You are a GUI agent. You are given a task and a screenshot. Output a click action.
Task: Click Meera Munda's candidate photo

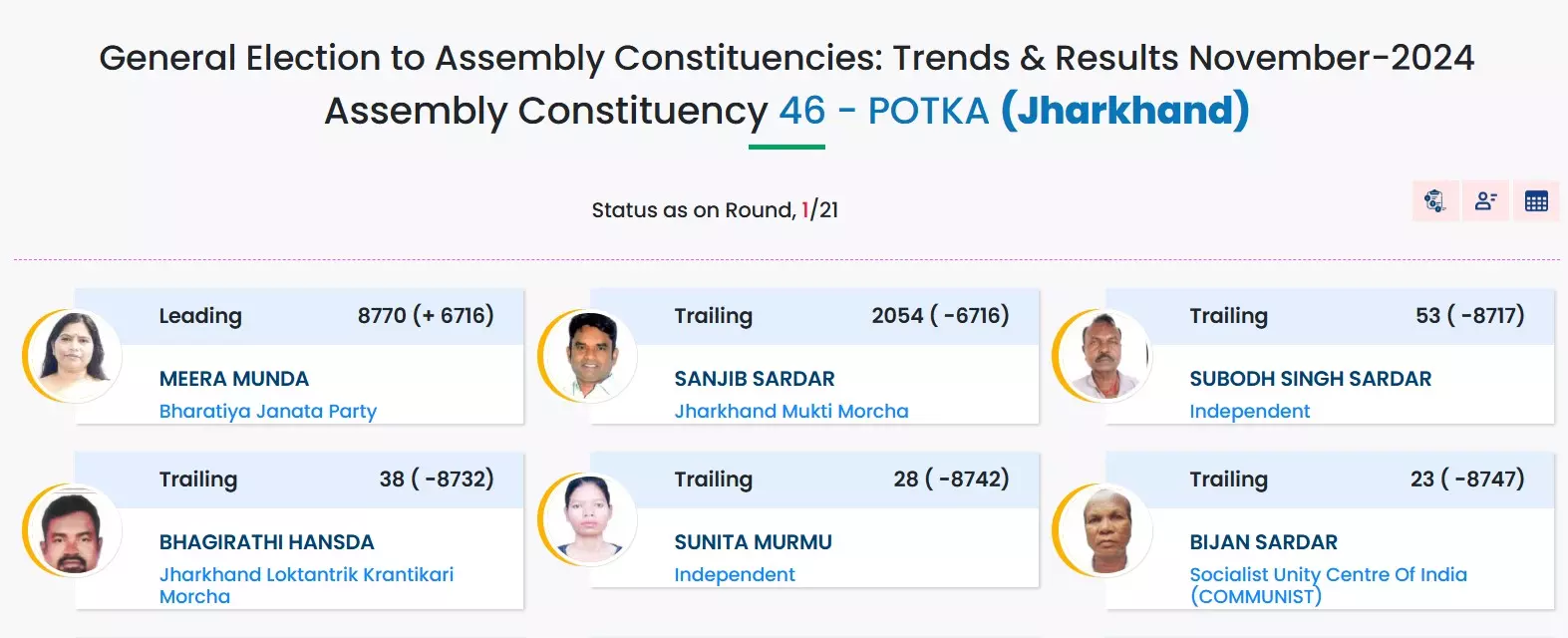click(x=73, y=356)
